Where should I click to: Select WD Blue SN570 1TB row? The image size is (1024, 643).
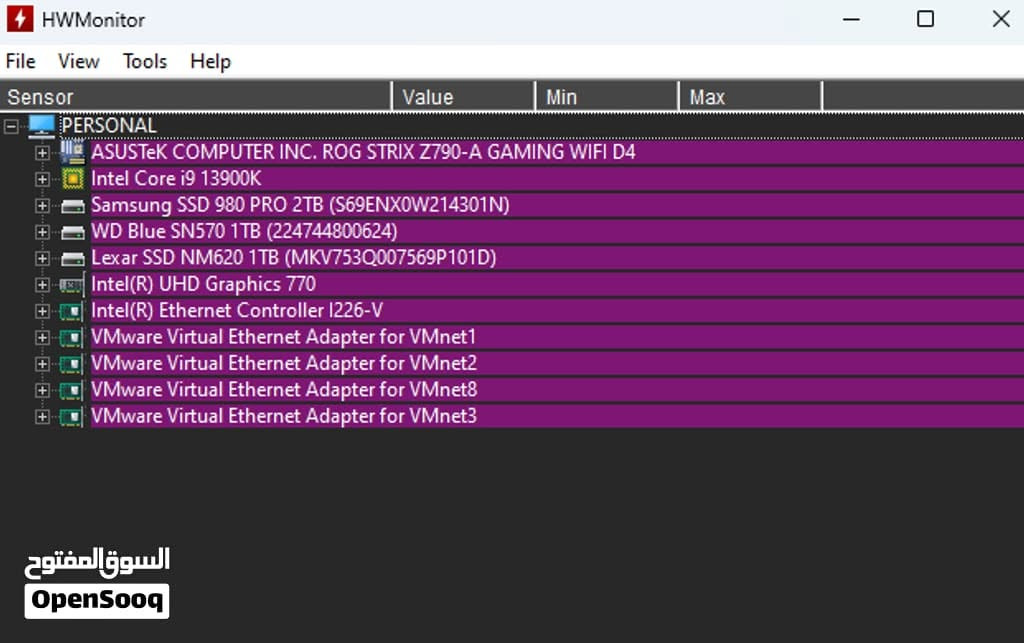556,231
